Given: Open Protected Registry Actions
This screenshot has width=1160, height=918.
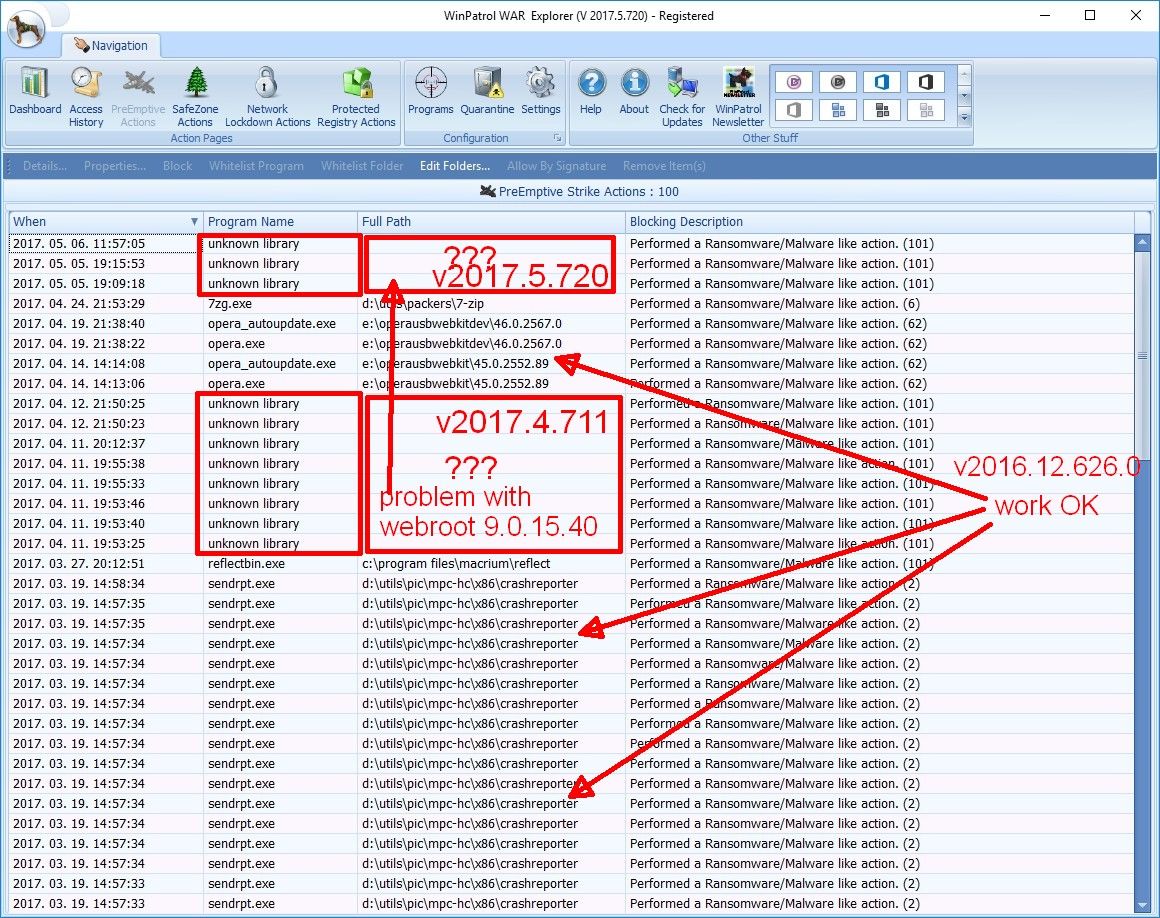Looking at the screenshot, I should click(356, 97).
